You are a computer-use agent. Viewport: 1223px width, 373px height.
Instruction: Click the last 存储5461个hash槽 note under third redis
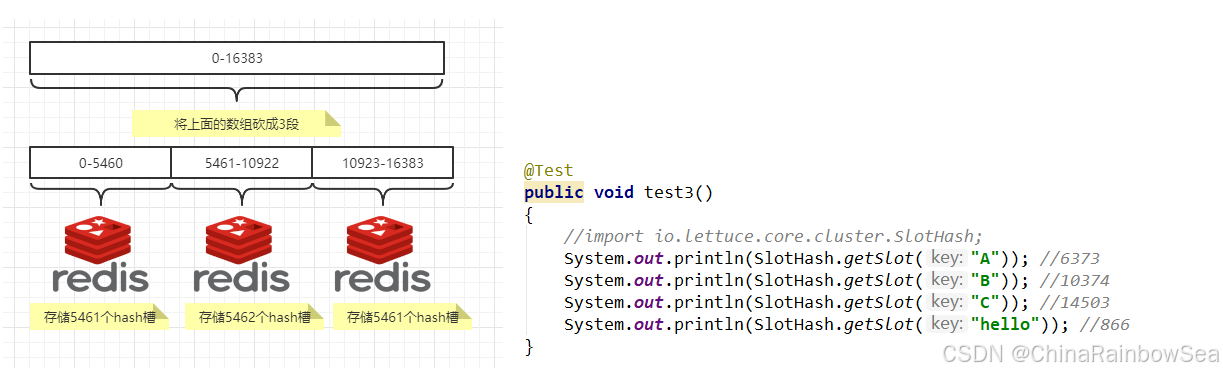403,318
